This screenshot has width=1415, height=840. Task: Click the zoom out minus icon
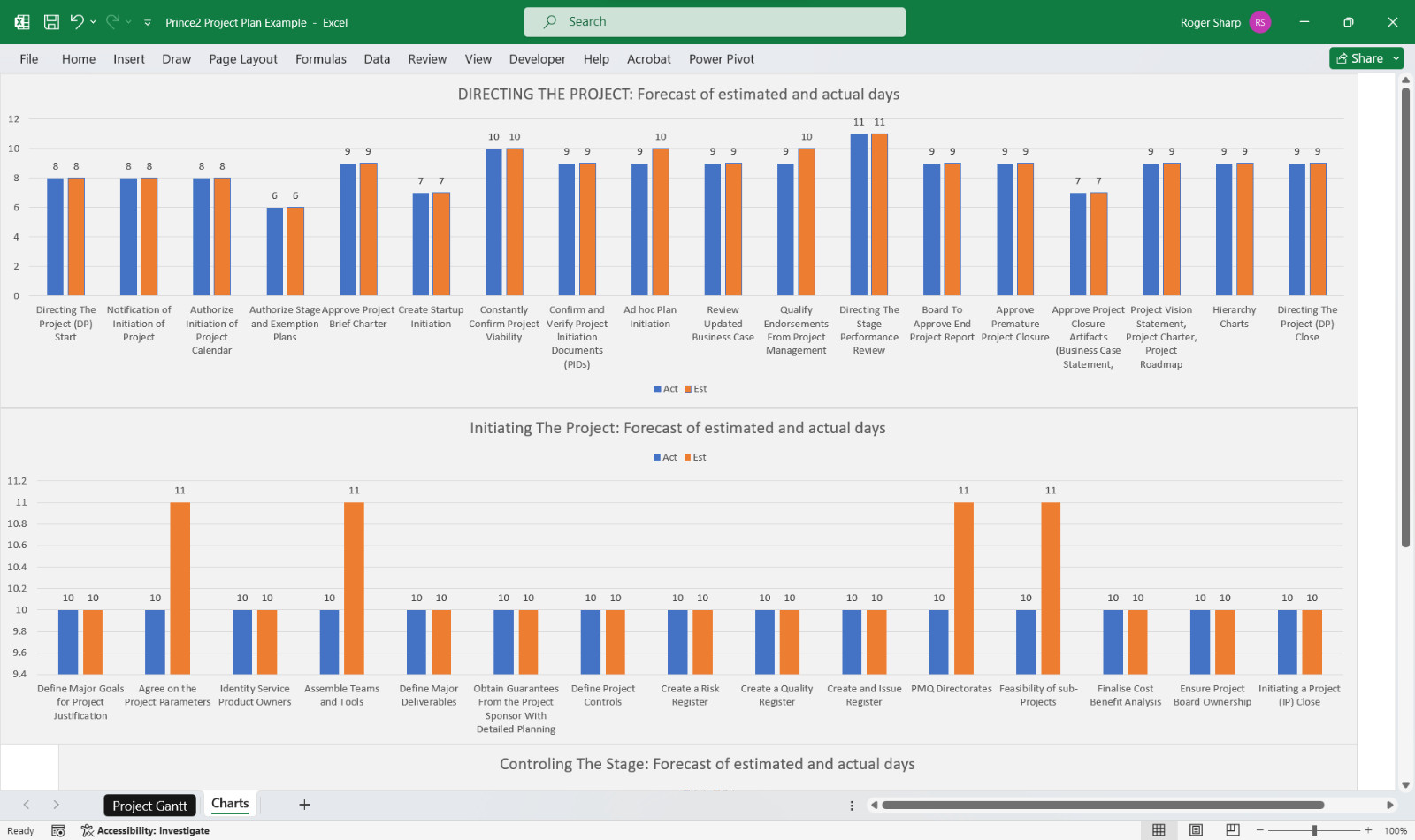(x=1260, y=830)
